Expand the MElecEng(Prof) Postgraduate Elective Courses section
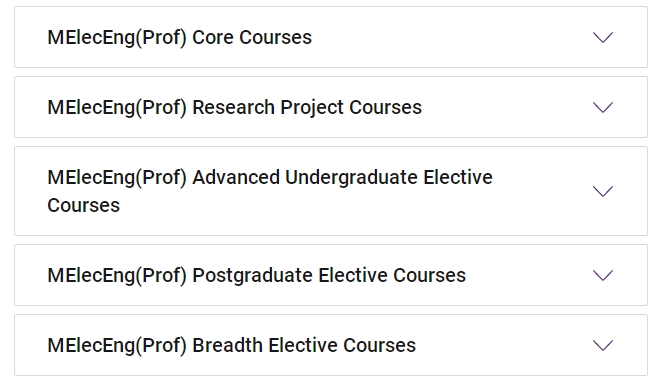The height and width of the screenshot is (383, 665). (331, 275)
